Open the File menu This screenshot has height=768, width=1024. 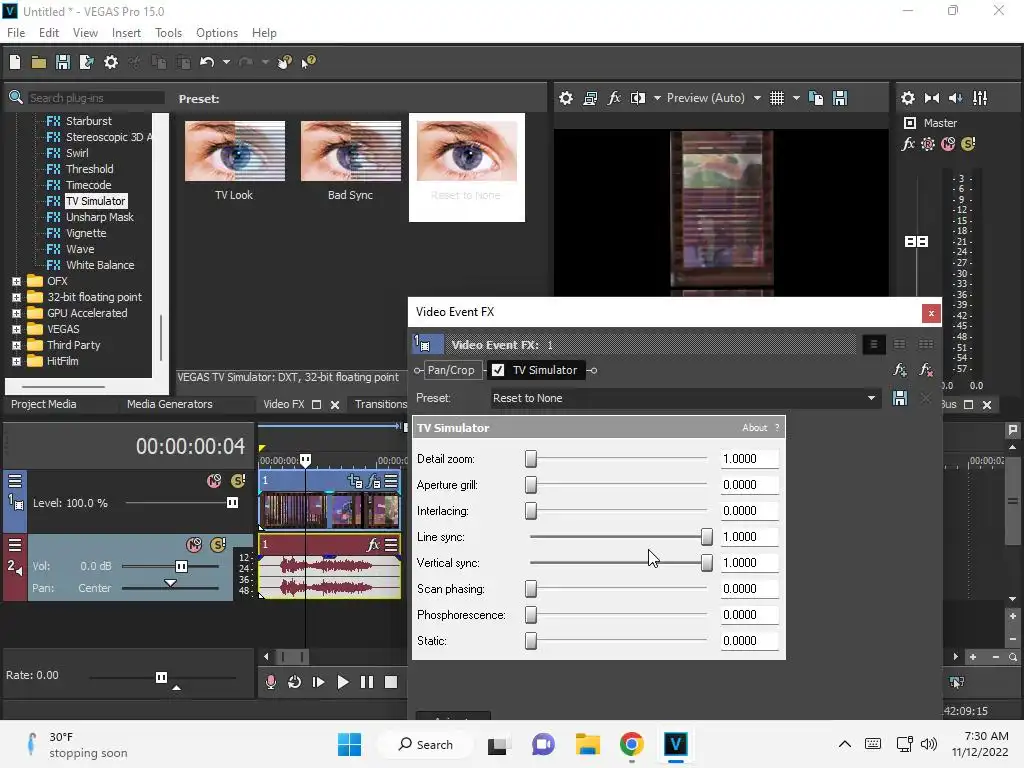click(x=16, y=33)
